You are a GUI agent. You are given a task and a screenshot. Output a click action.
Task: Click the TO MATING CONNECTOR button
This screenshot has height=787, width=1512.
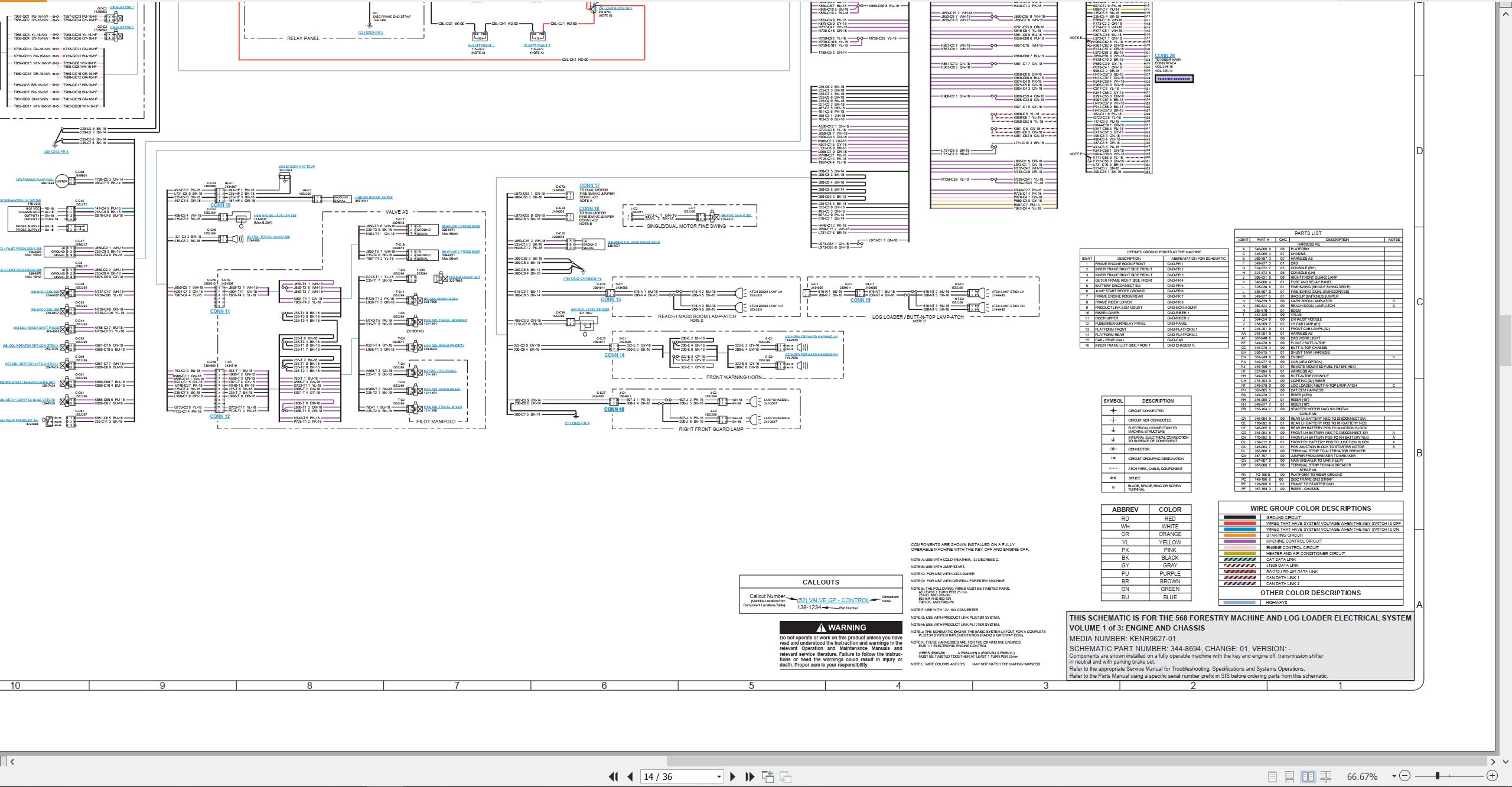tap(1174, 79)
